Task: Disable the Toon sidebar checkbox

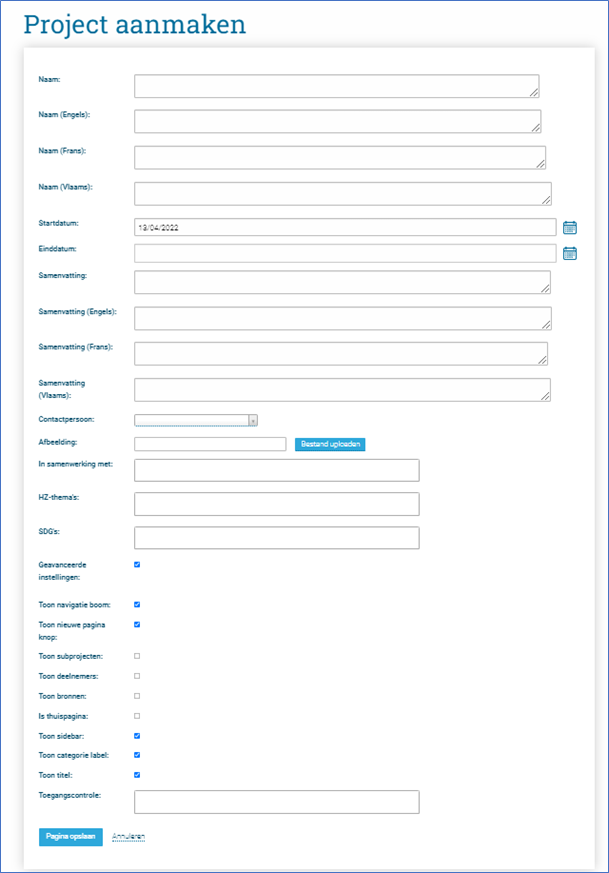Action: [x=137, y=736]
